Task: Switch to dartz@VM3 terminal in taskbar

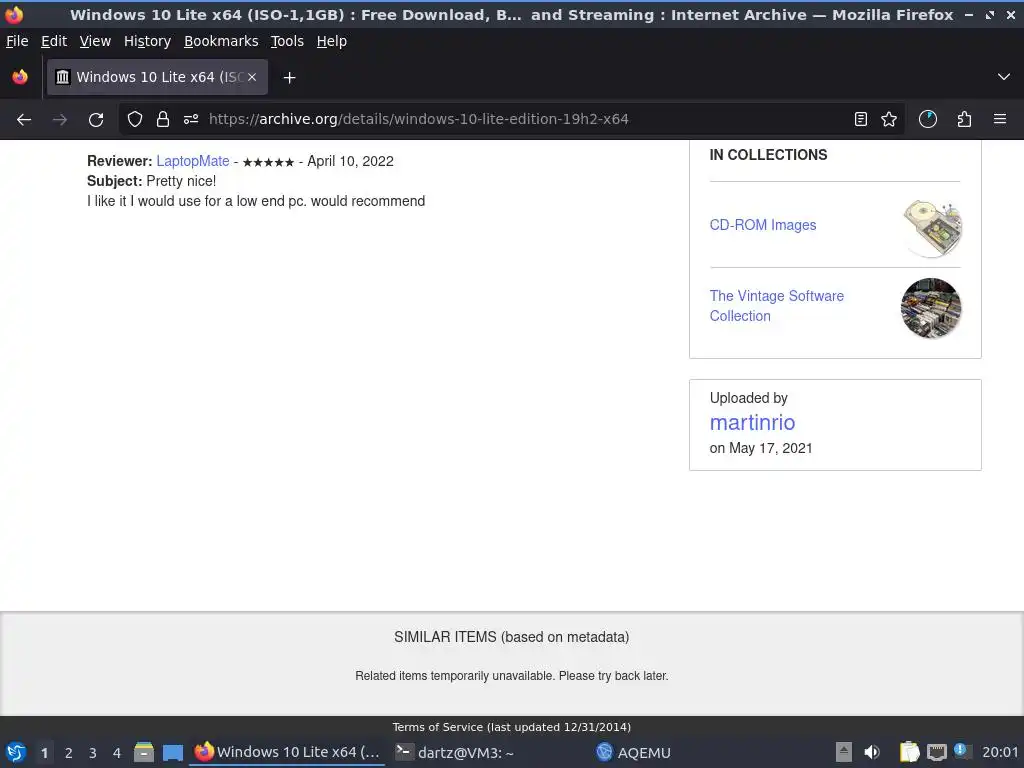Action: coord(455,752)
